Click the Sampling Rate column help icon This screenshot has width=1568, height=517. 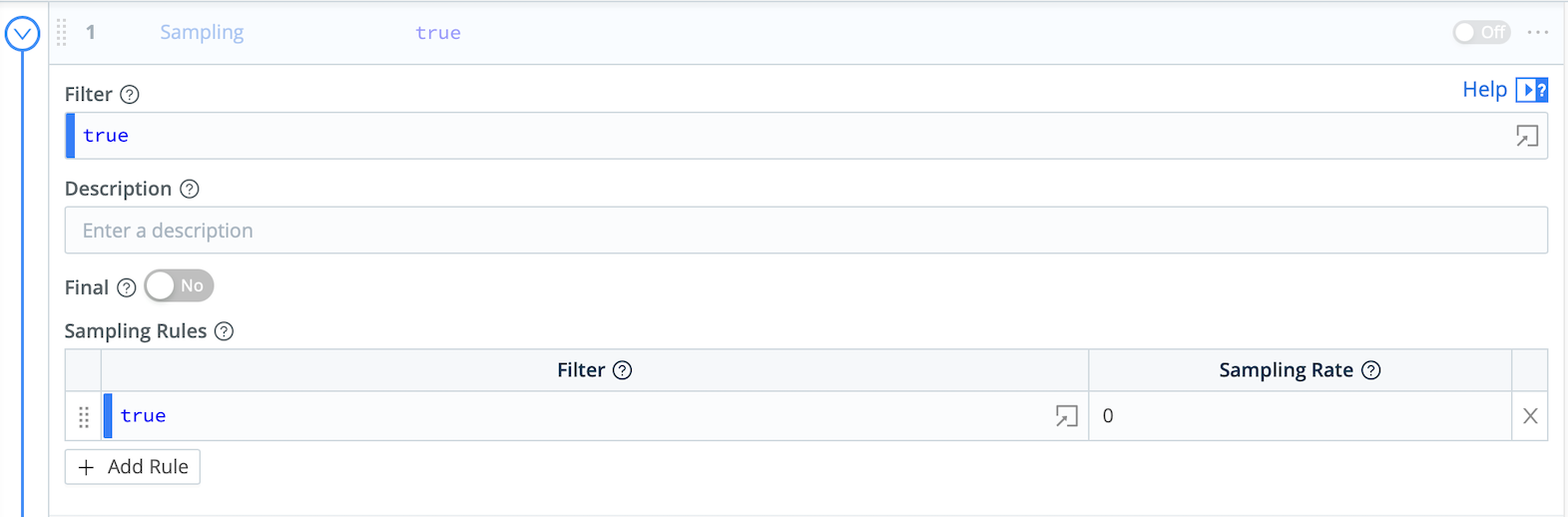coord(1371,370)
